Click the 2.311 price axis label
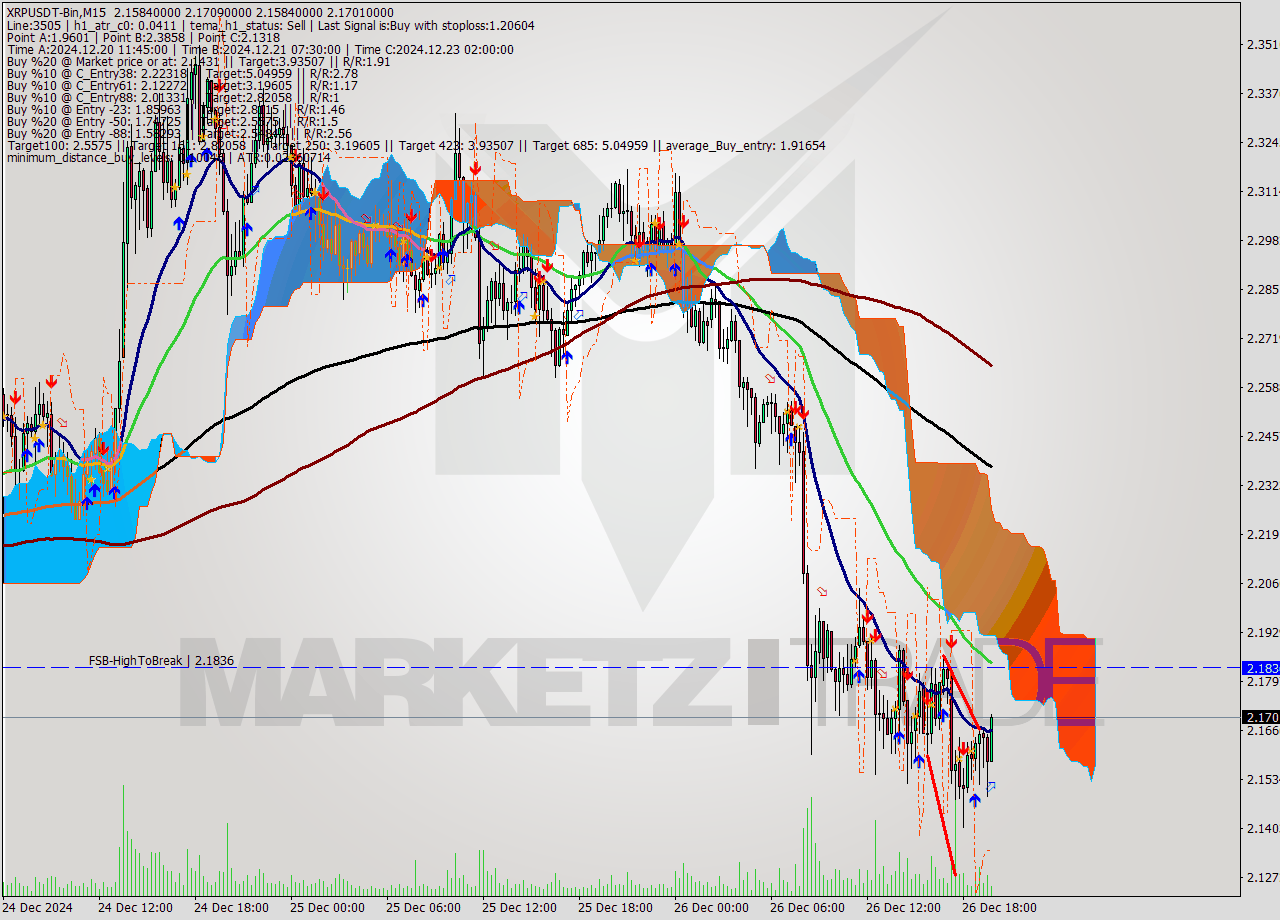The width and height of the screenshot is (1280, 920). point(1262,191)
